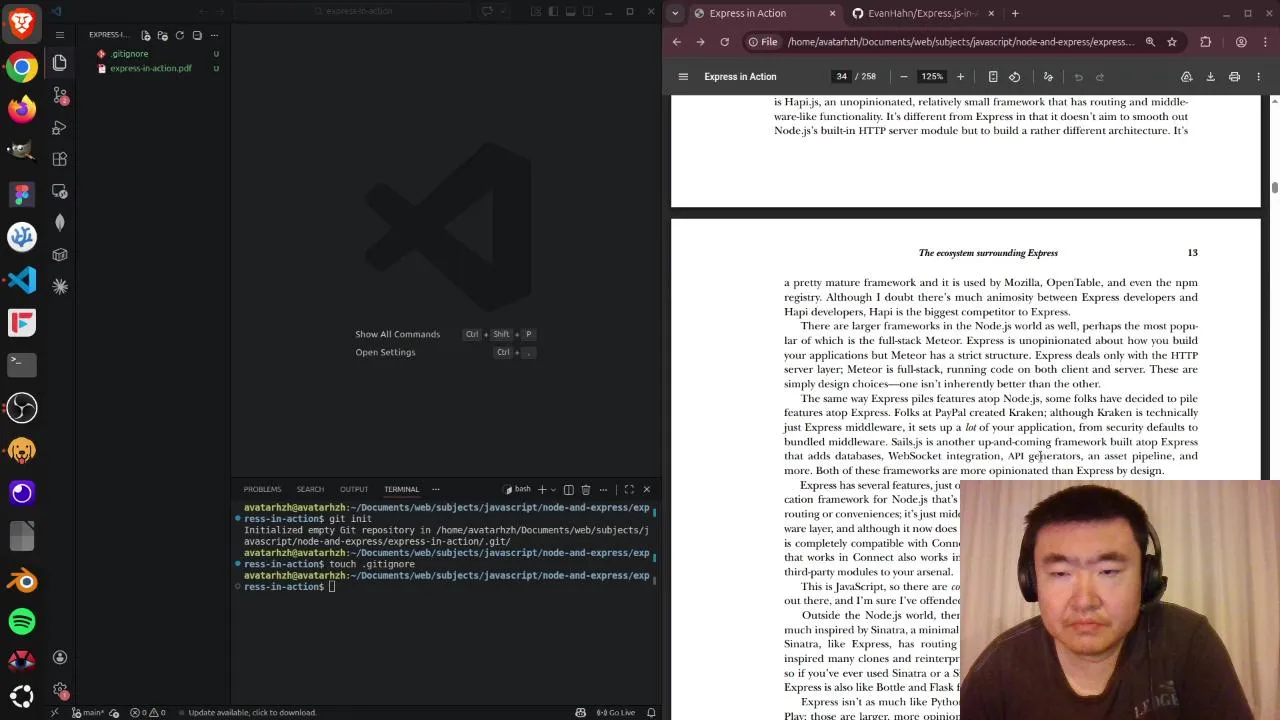
Task: Open the Source Control view in VS Code
Action: coord(59,96)
